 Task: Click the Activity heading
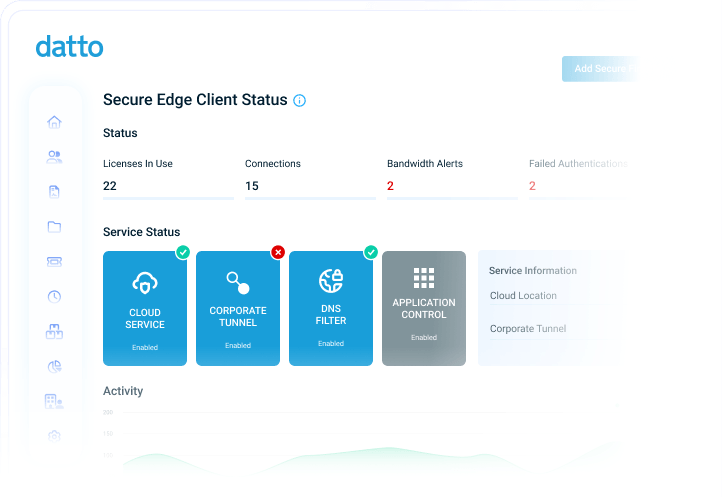(123, 391)
